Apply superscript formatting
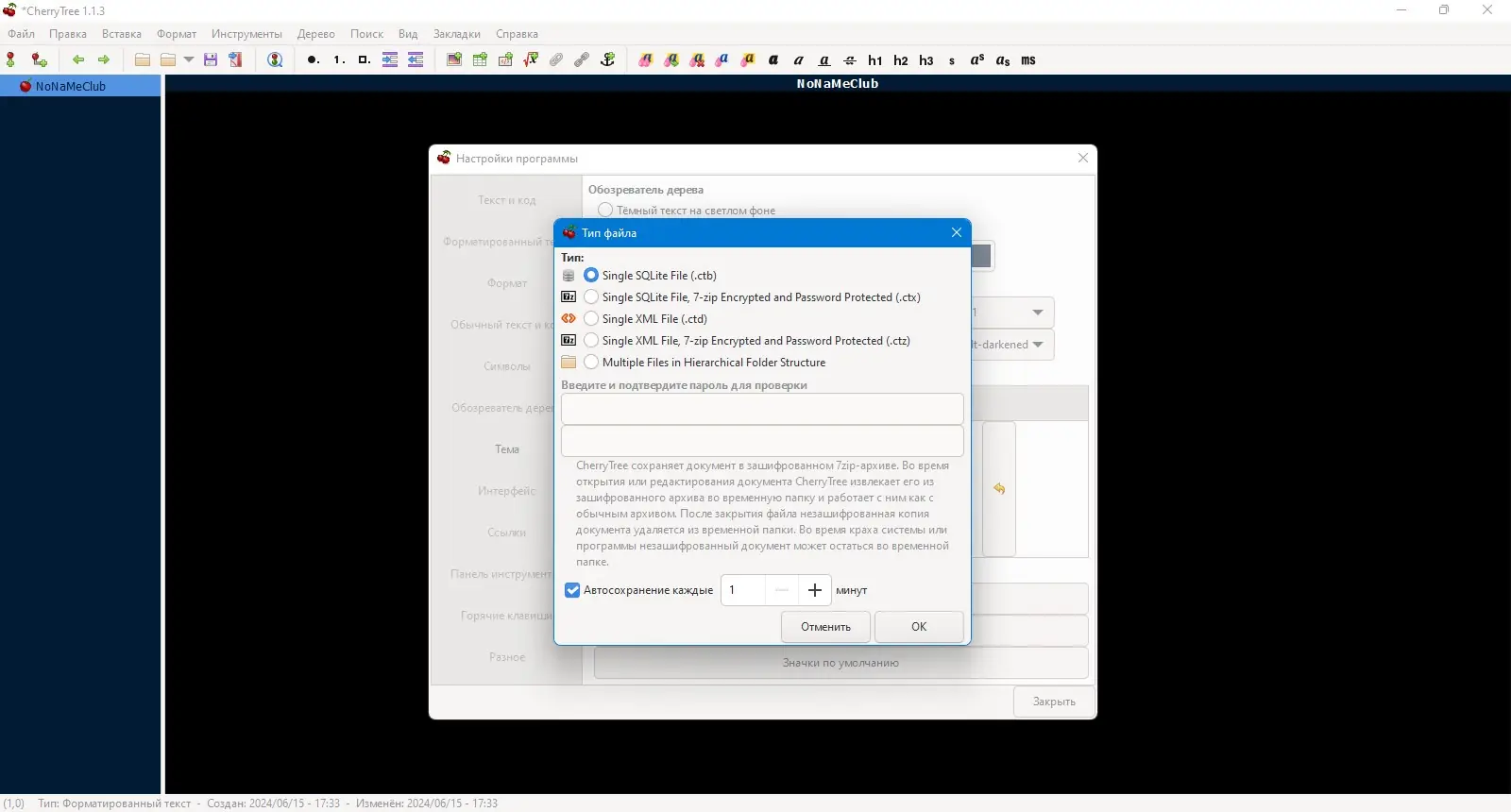1511x812 pixels. click(977, 59)
